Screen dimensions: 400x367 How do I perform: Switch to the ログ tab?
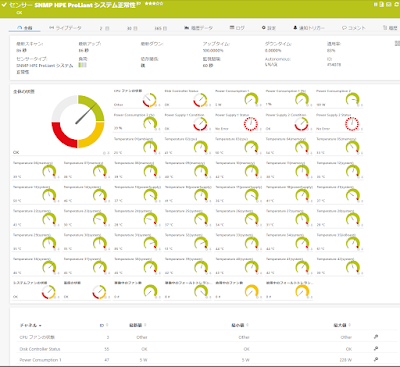coord(237,28)
